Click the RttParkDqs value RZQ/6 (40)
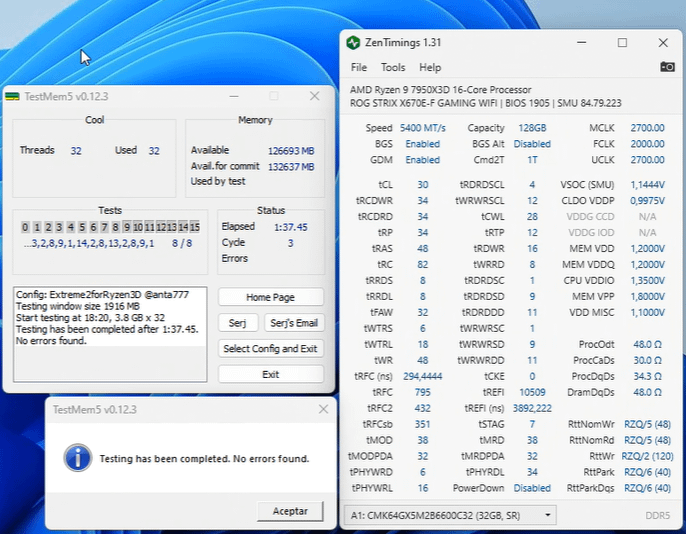 [x=648, y=488]
